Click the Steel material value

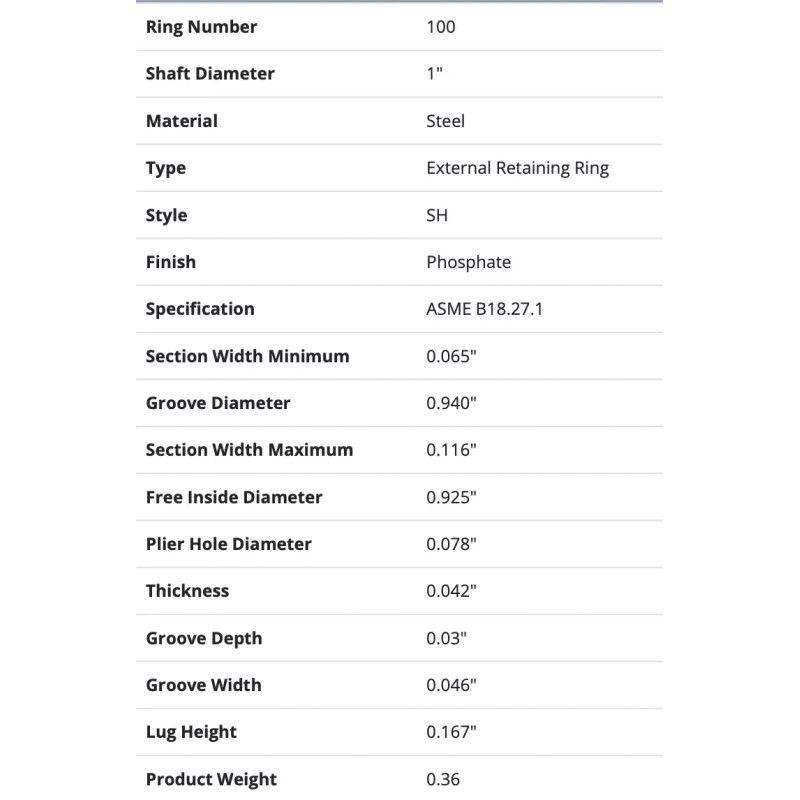(x=445, y=121)
